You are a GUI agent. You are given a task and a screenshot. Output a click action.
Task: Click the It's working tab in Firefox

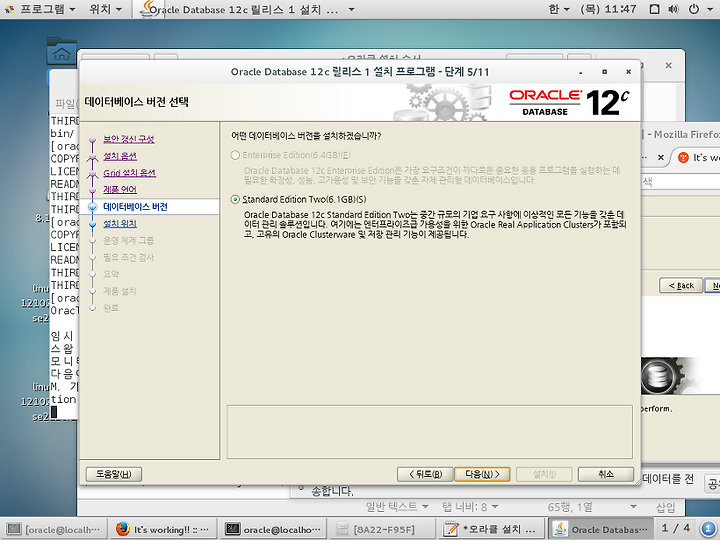point(698,158)
